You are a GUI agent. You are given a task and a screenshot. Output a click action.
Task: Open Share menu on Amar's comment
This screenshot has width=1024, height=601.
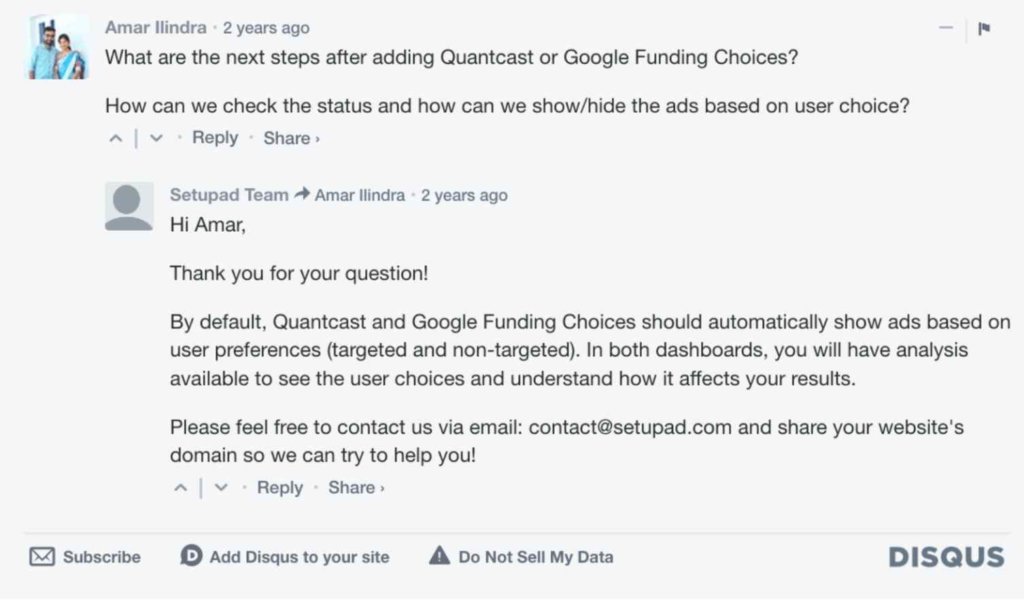coord(291,139)
